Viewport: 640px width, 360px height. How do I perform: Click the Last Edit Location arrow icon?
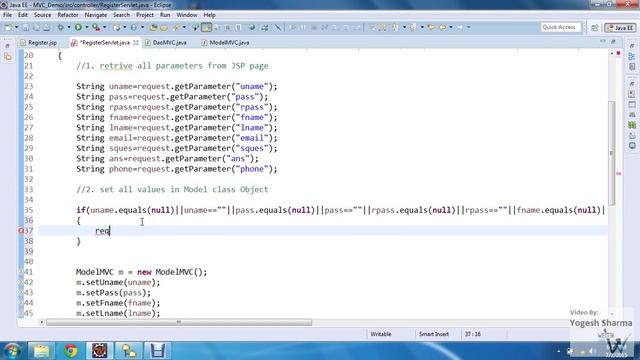click(431, 27)
